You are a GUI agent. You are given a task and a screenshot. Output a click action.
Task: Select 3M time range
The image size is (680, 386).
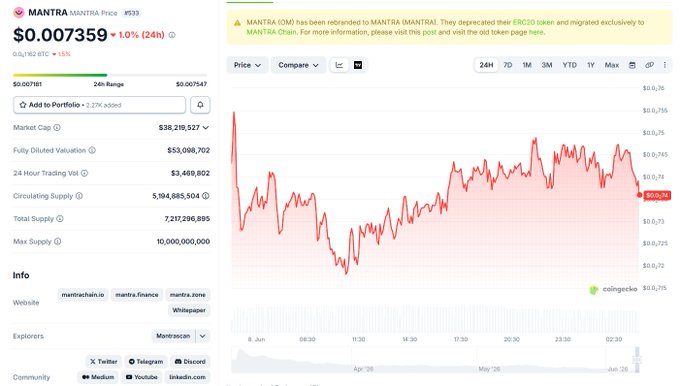(547, 65)
